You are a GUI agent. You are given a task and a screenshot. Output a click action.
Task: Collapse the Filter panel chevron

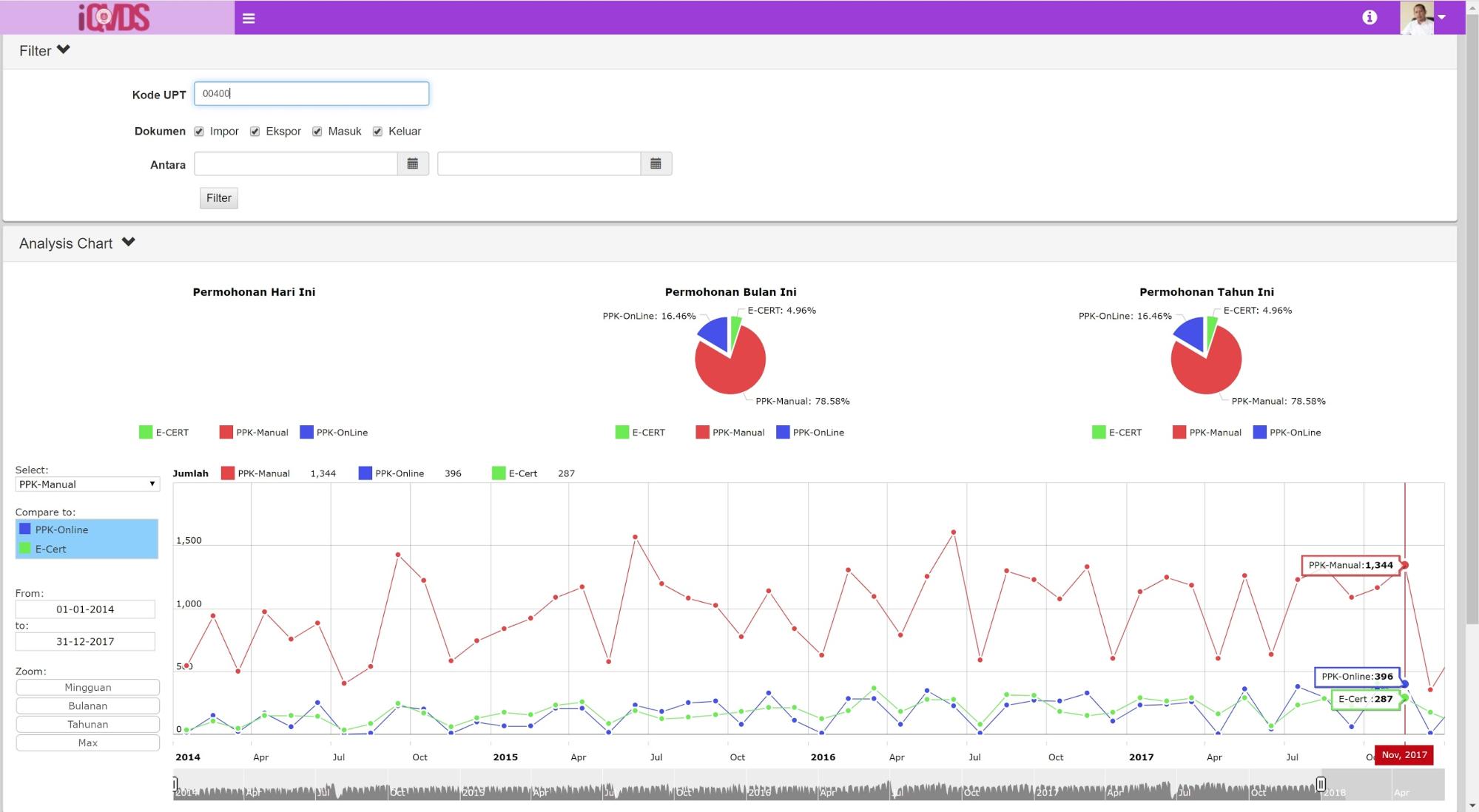64,50
